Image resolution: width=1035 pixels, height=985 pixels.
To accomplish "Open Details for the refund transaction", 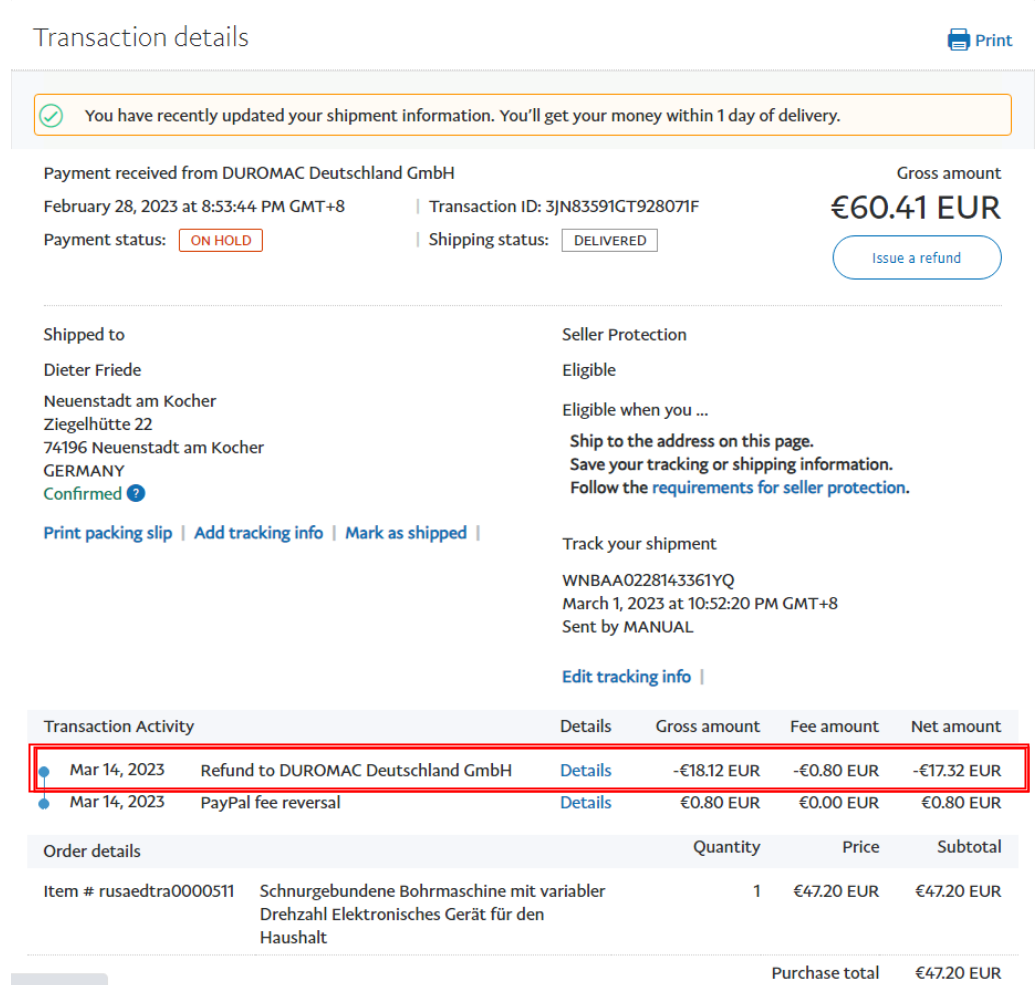I will 585,770.
